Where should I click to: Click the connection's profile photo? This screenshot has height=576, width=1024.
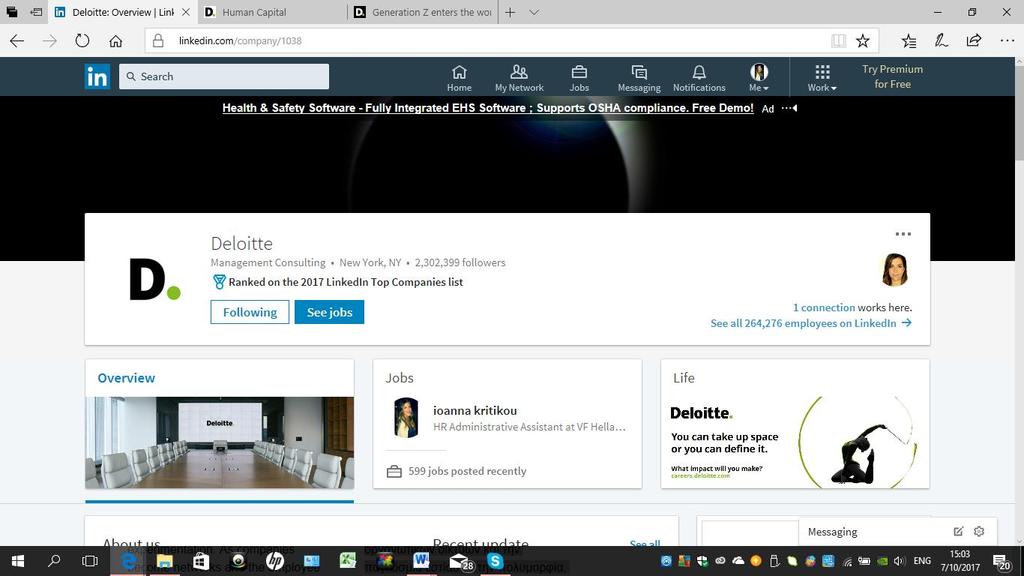pyautogui.click(x=894, y=270)
